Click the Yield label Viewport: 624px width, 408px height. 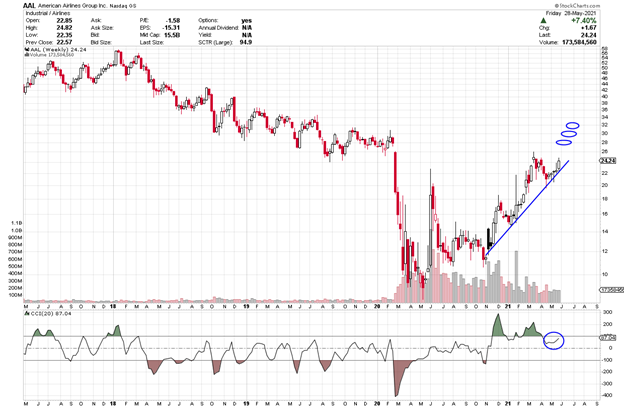tap(205, 35)
